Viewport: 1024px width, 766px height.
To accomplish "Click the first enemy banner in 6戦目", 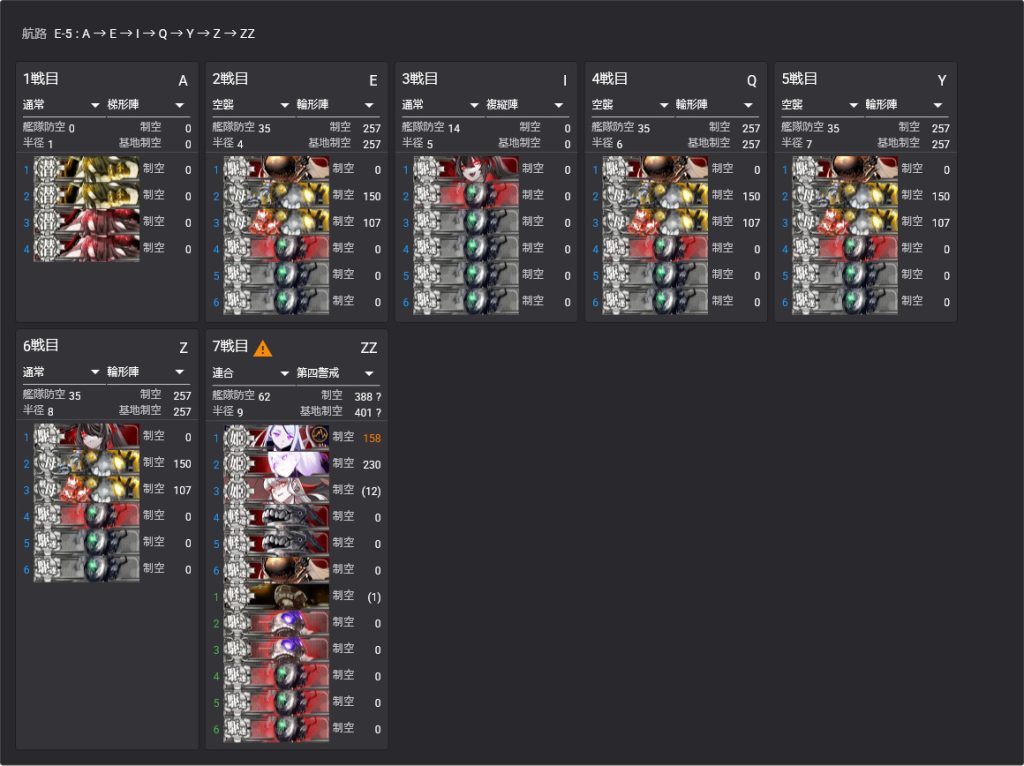I will pyautogui.click(x=85, y=436).
